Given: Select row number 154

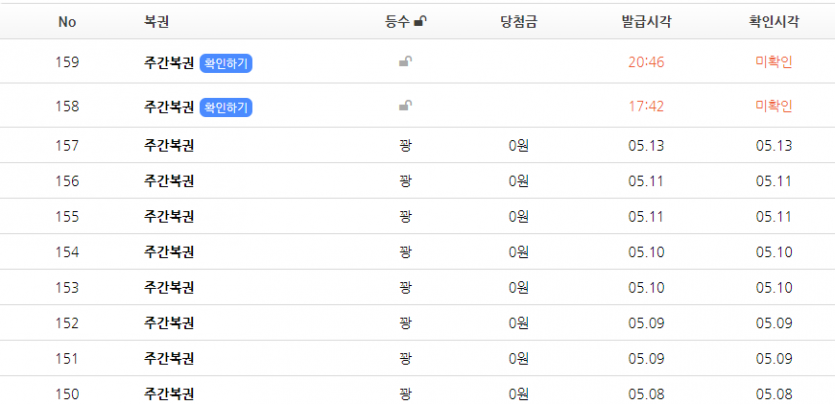Looking at the screenshot, I should pos(67,252).
